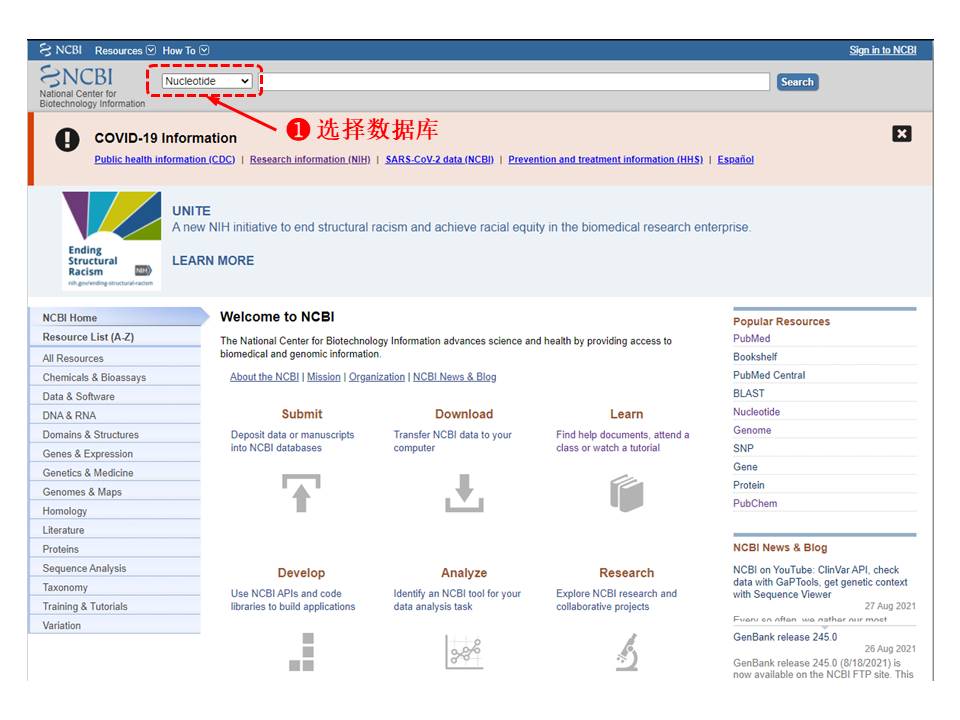Open Genes & Expression sidebar item
The image size is (960, 720).
(87, 454)
